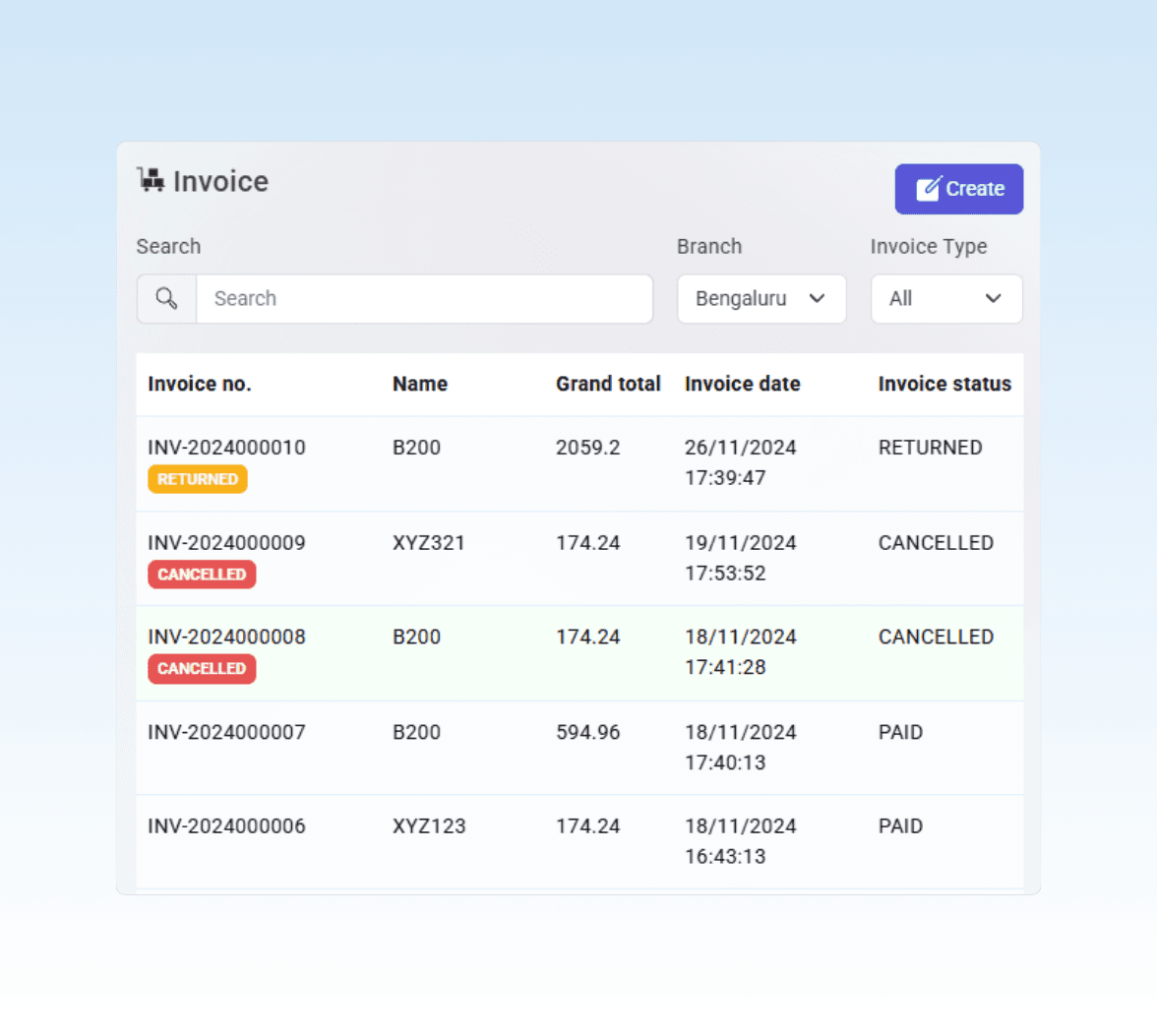
Task: Select invoice row INV-2024000006
Action: 226,826
